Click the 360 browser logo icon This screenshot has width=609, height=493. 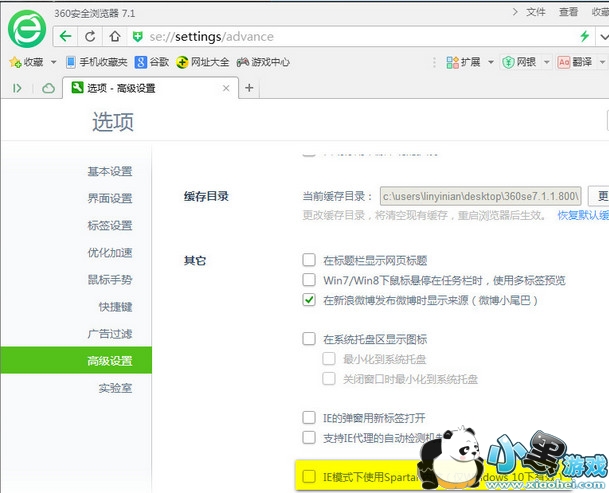tap(27, 29)
